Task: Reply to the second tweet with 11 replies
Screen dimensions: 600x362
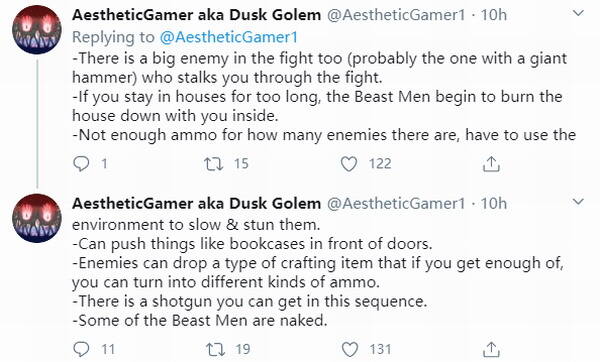Action: click(x=81, y=349)
